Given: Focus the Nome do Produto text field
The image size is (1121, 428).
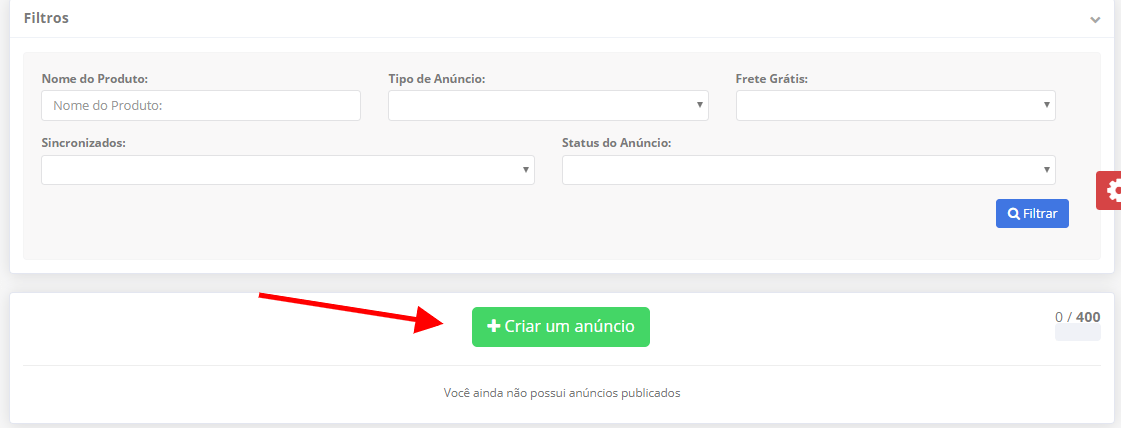Looking at the screenshot, I should click(x=201, y=106).
